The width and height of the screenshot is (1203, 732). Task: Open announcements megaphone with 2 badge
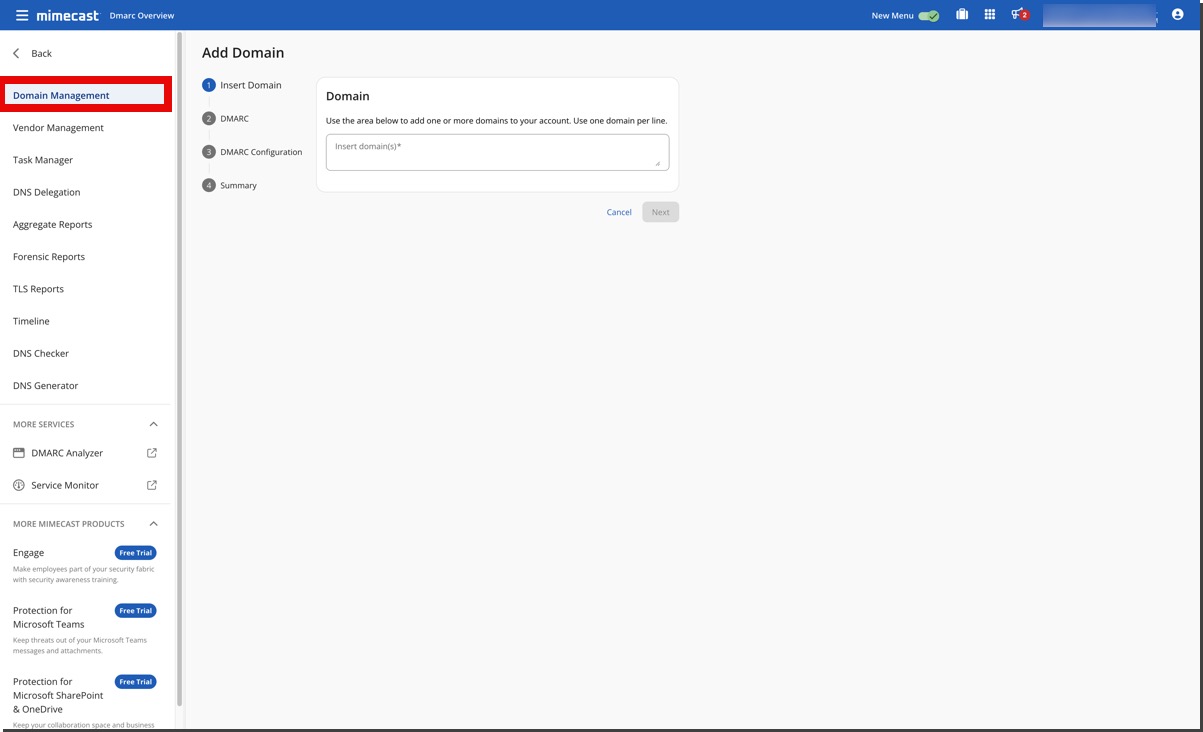coord(1019,15)
